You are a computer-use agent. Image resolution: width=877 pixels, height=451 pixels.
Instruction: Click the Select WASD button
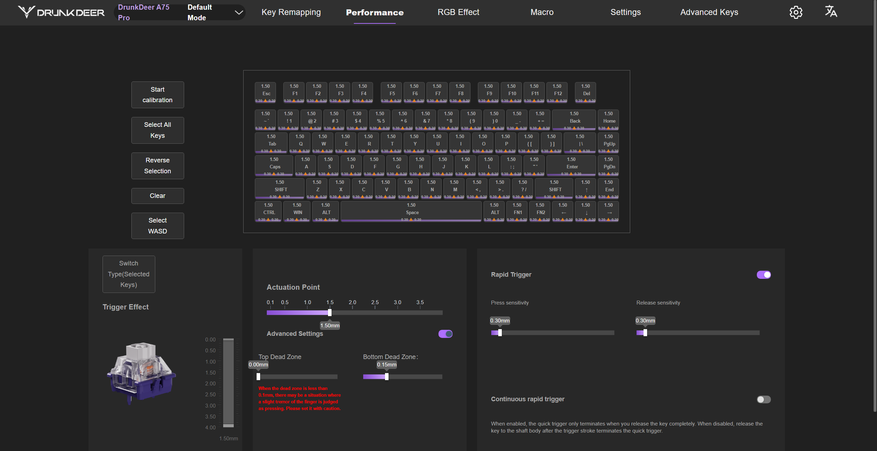[x=157, y=226]
